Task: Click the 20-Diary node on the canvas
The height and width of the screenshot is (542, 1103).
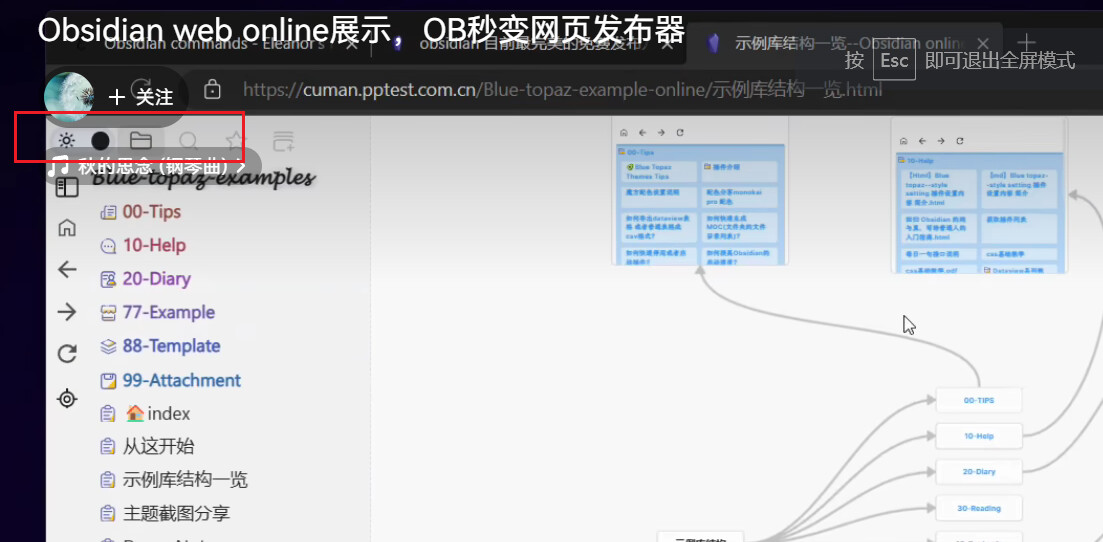Action: (978, 472)
